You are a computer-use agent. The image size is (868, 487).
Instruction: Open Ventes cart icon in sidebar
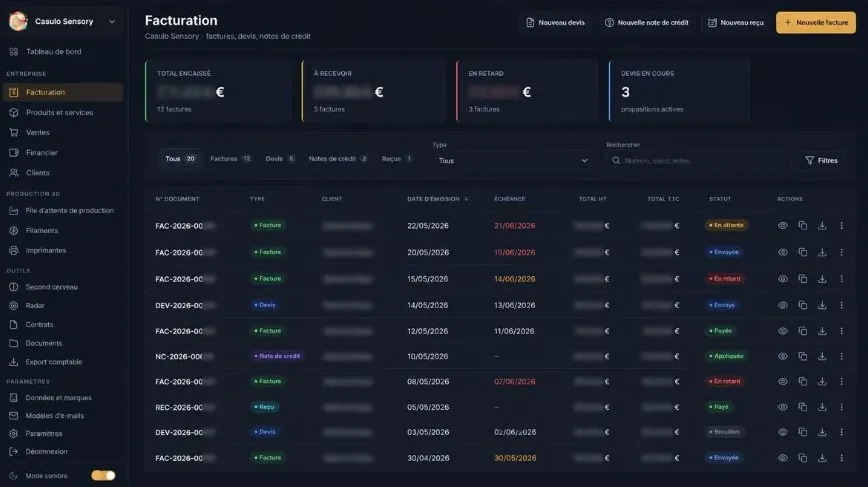tap(14, 132)
